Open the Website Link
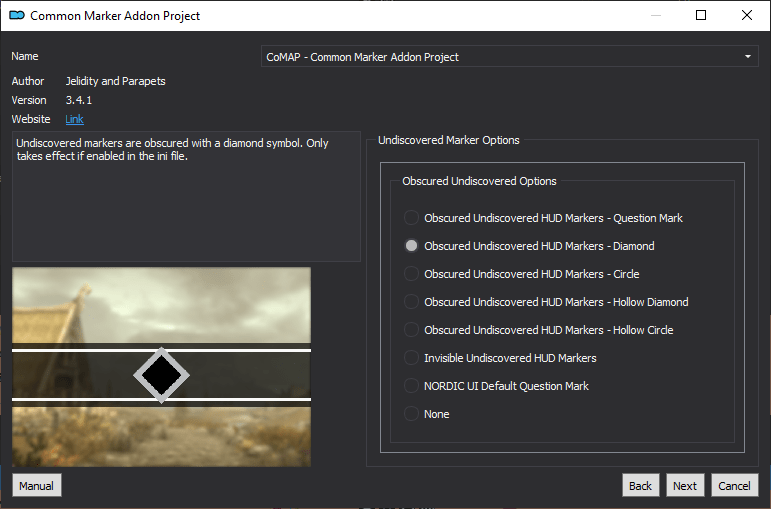The image size is (771, 509). [x=74, y=119]
